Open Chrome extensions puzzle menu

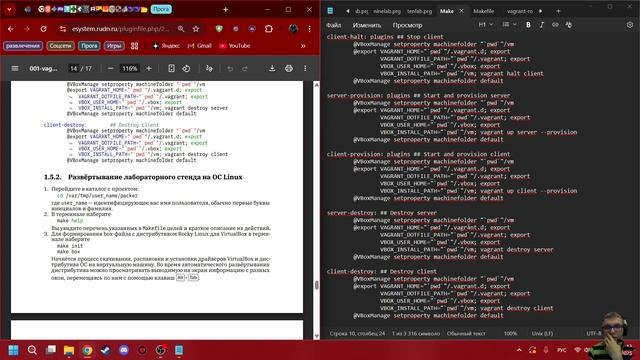pyautogui.click(x=269, y=29)
